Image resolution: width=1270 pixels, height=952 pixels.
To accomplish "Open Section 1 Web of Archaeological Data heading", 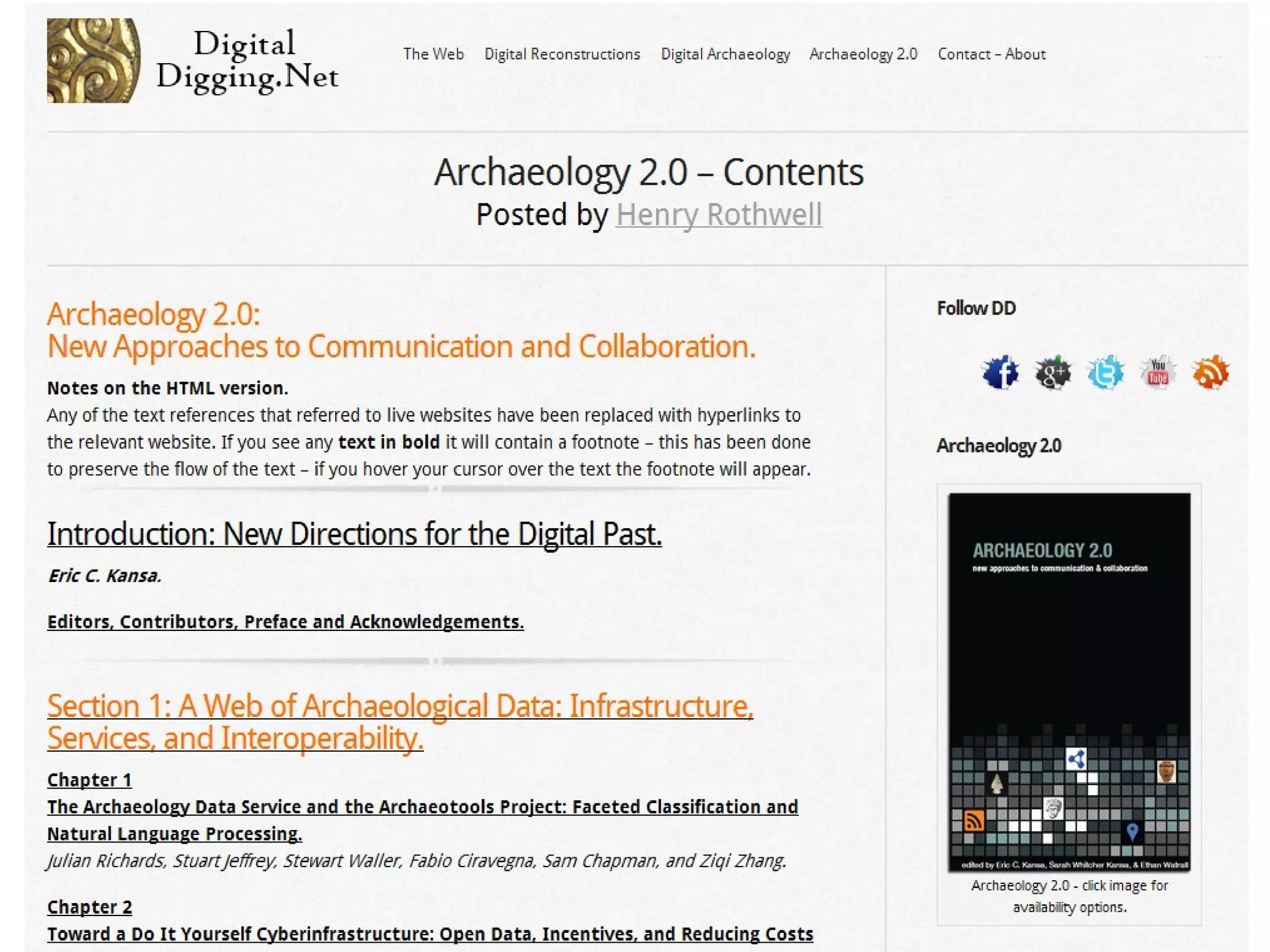I will coord(400,722).
